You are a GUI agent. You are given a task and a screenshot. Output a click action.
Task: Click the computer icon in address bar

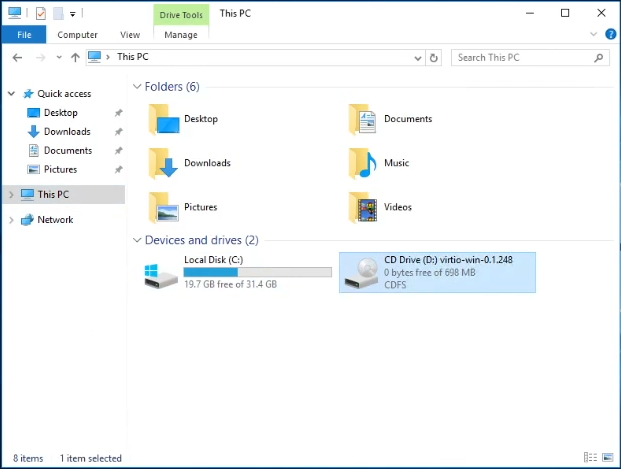point(94,57)
